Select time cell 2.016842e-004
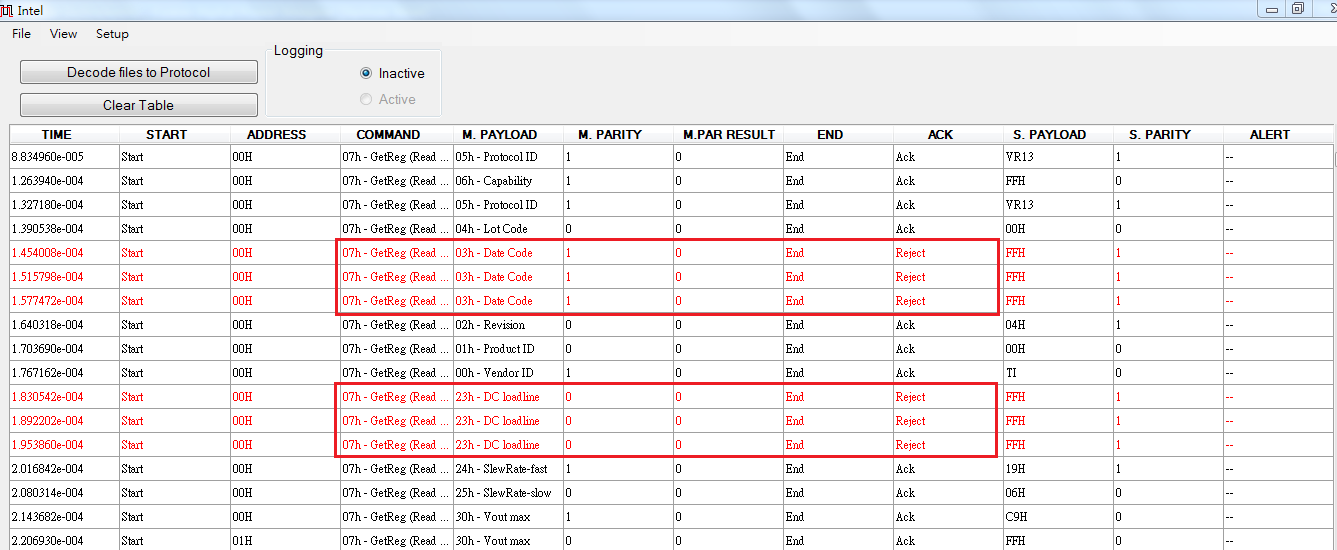This screenshot has width=1337, height=550. 65,469
